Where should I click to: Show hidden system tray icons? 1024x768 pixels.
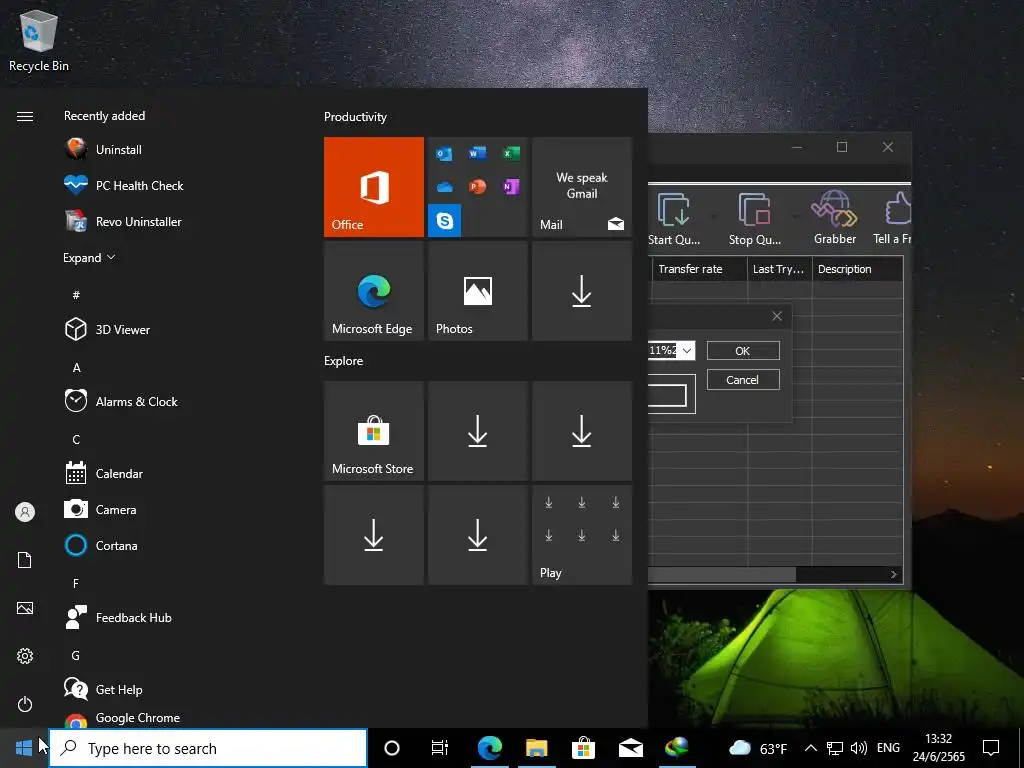pos(810,748)
